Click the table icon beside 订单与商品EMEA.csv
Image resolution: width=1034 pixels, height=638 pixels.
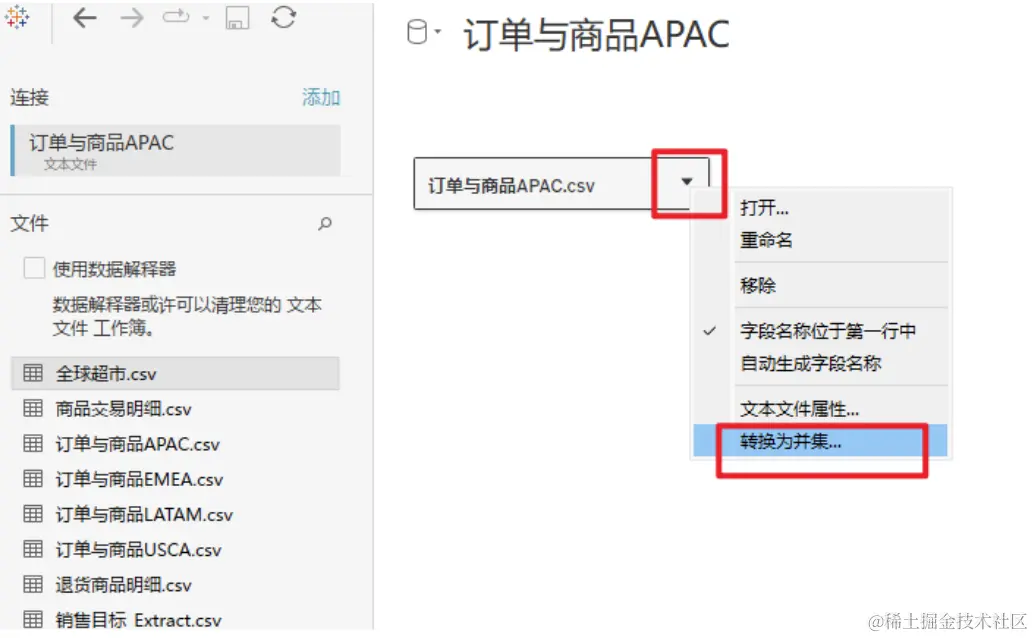click(x=33, y=478)
